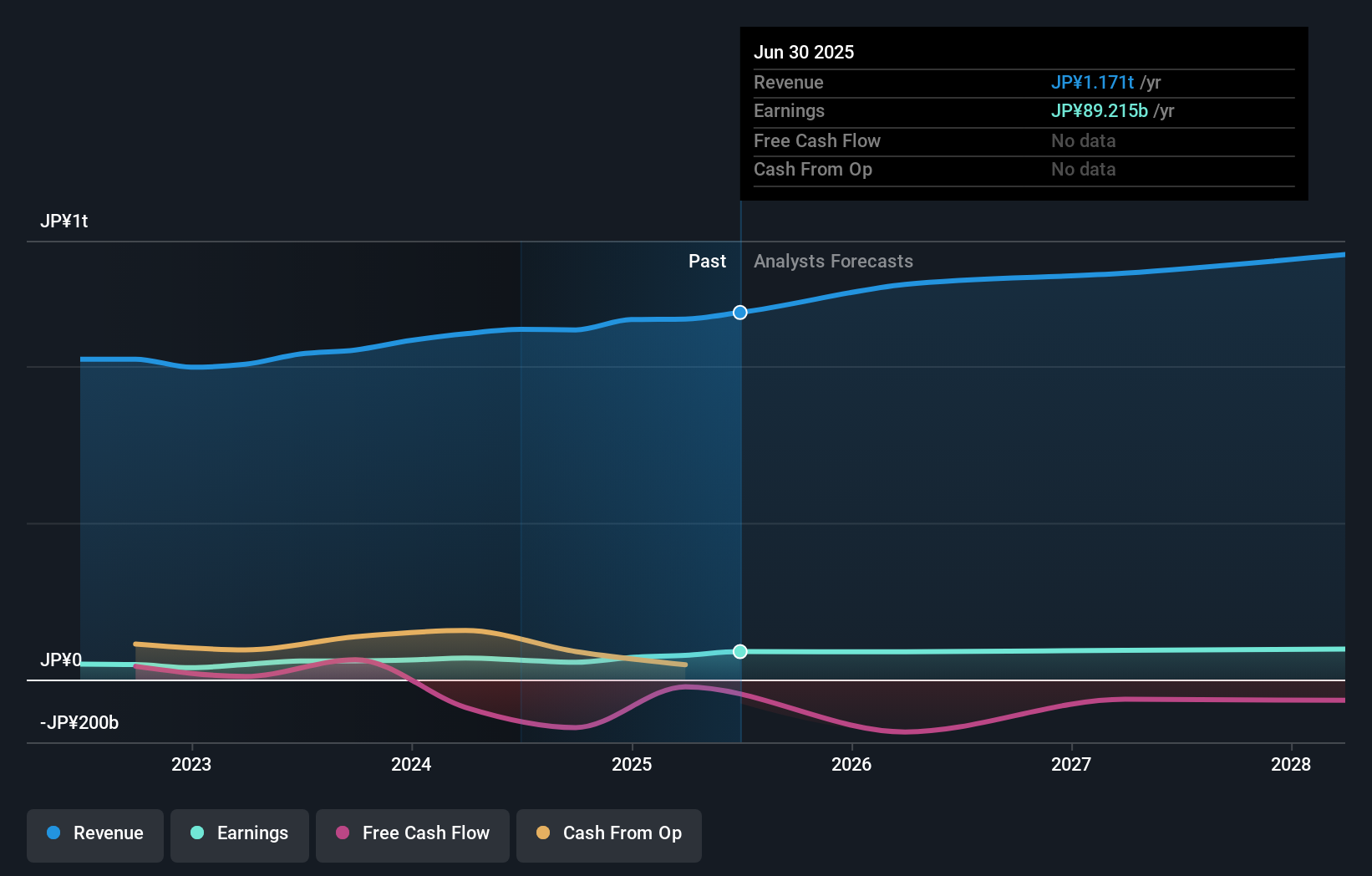Image resolution: width=1372 pixels, height=876 pixels.
Task: Click the JP¥89.215b earnings value in tooltip
Action: pos(1099,110)
